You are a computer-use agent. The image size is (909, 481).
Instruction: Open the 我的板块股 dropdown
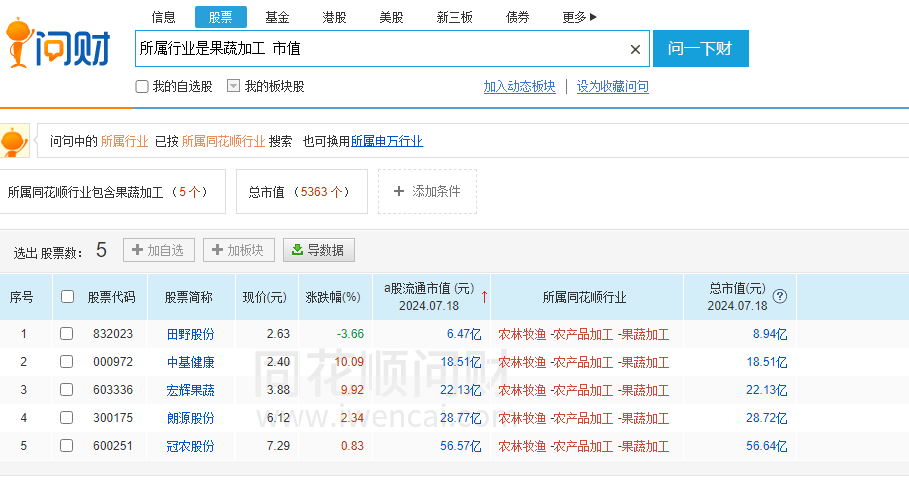[233, 86]
